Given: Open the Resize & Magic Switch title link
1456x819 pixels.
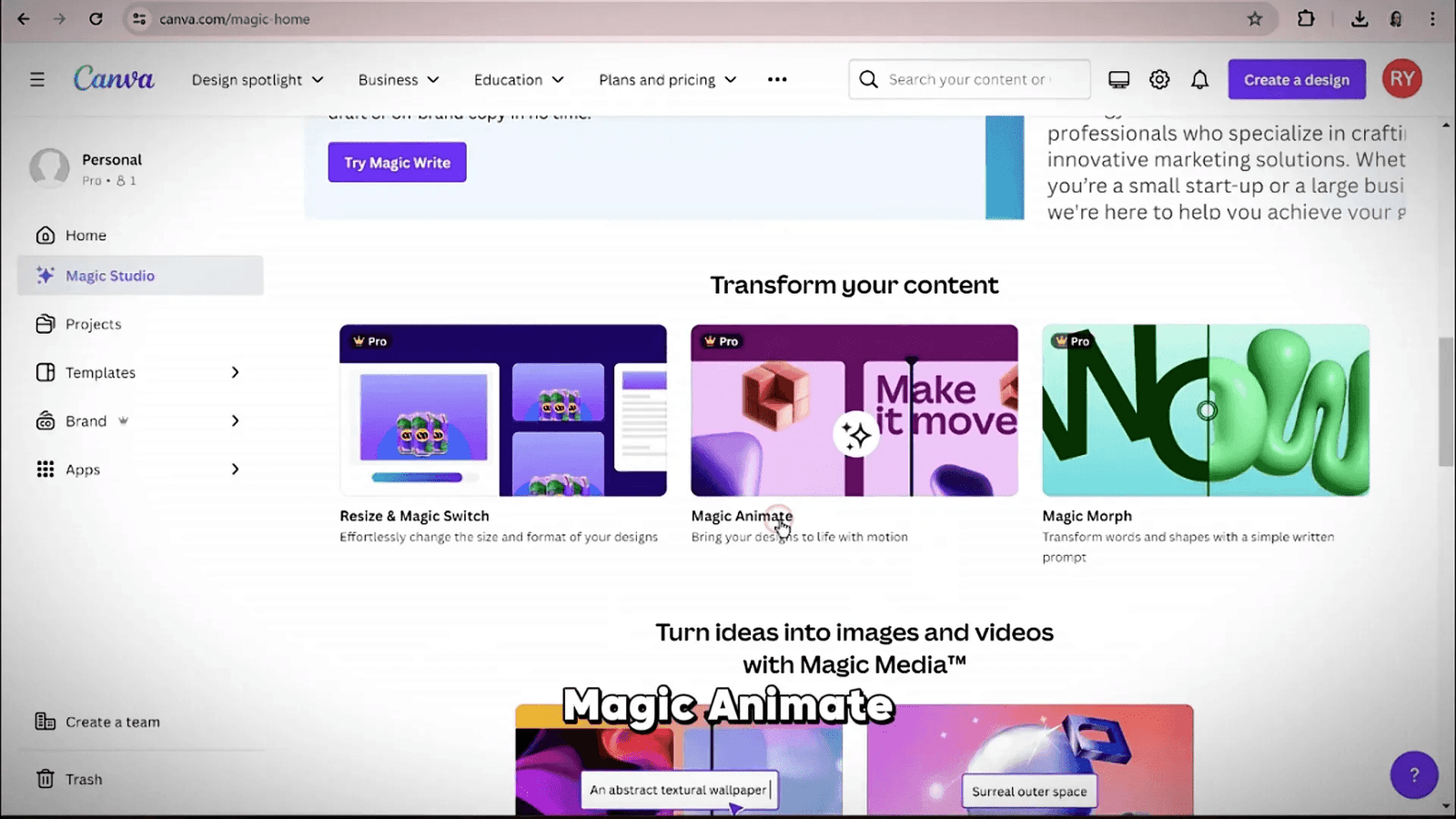Looking at the screenshot, I should [x=414, y=516].
